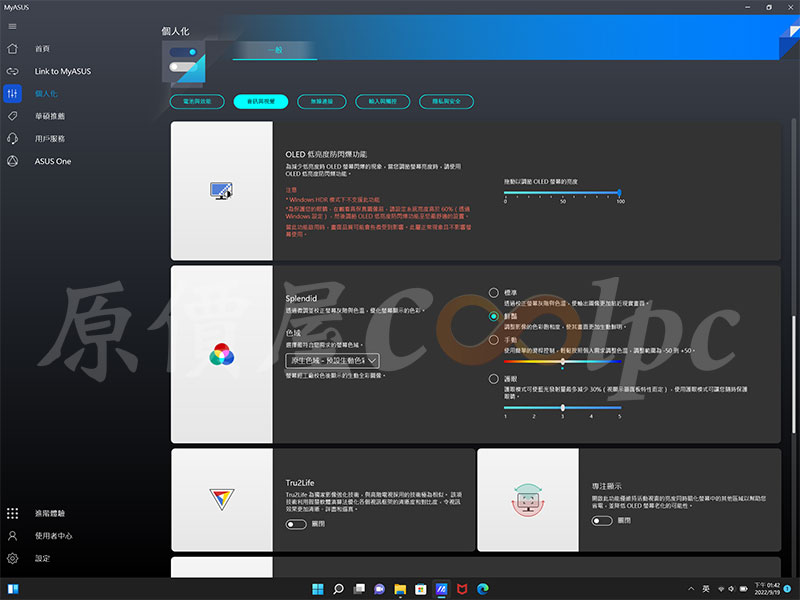Click the Tru2Life triangle logo tile
The height and width of the screenshot is (600, 800).
pyautogui.click(x=221, y=499)
